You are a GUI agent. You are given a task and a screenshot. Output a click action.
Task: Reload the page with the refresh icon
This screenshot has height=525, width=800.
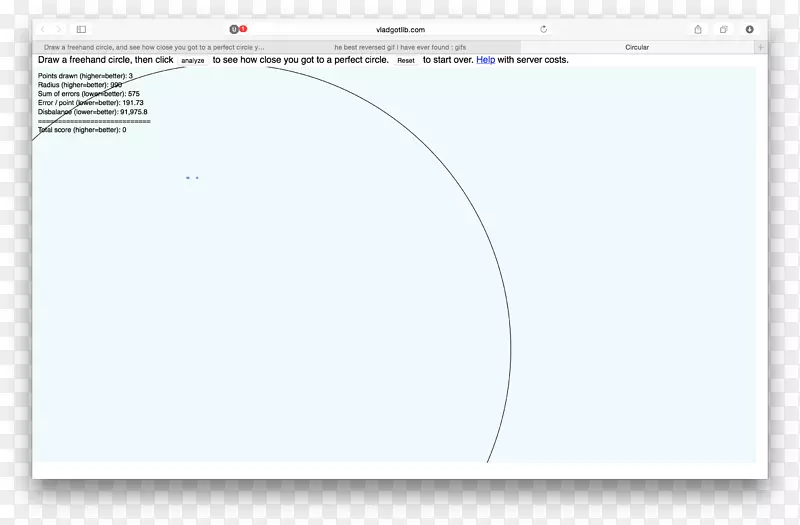pyautogui.click(x=543, y=29)
